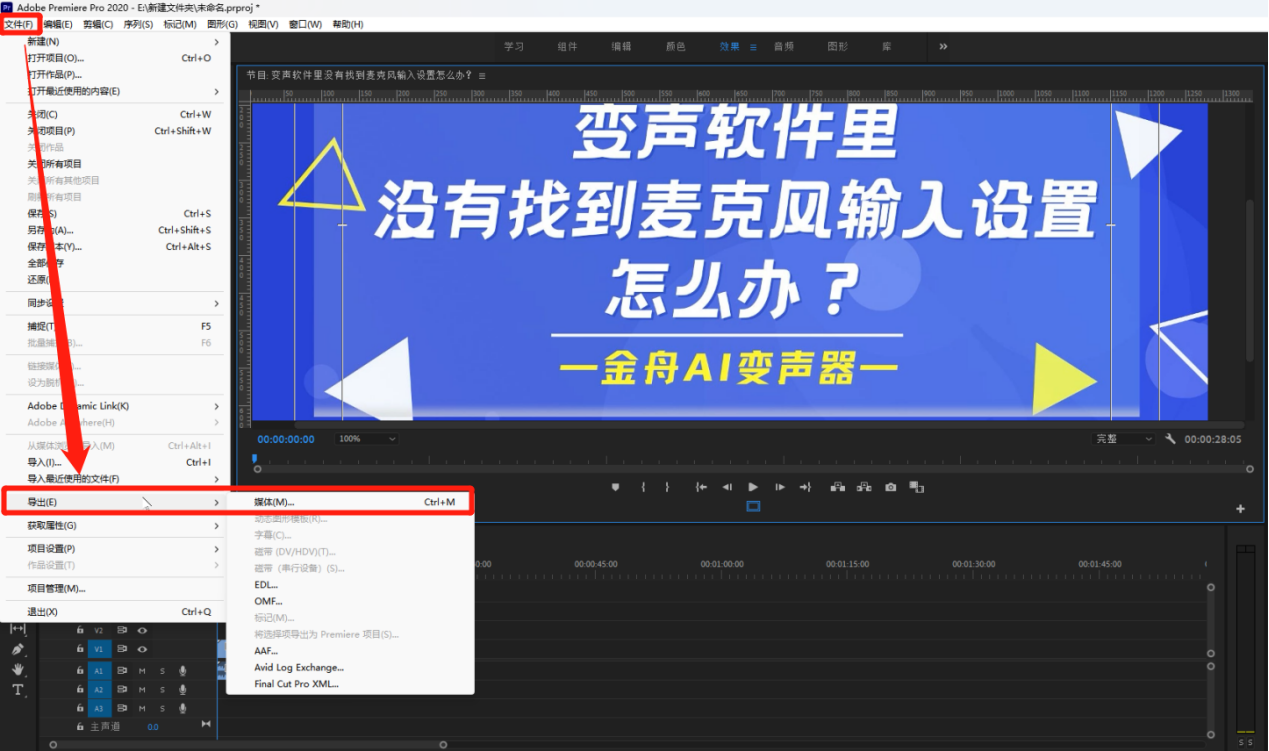Open the button editor plus icon
1269x751 pixels.
1240,509
